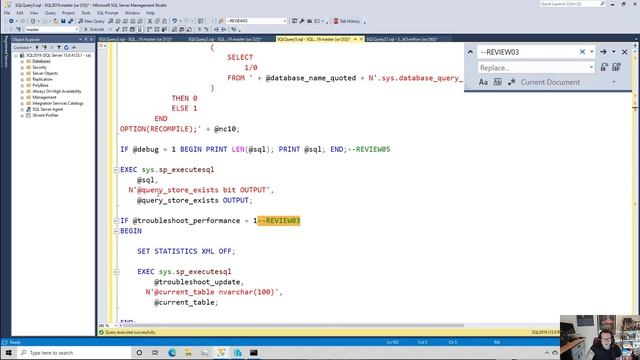Expand the Replication node
Image resolution: width=640 pixels, height=360 pixels.
[x=22, y=79]
